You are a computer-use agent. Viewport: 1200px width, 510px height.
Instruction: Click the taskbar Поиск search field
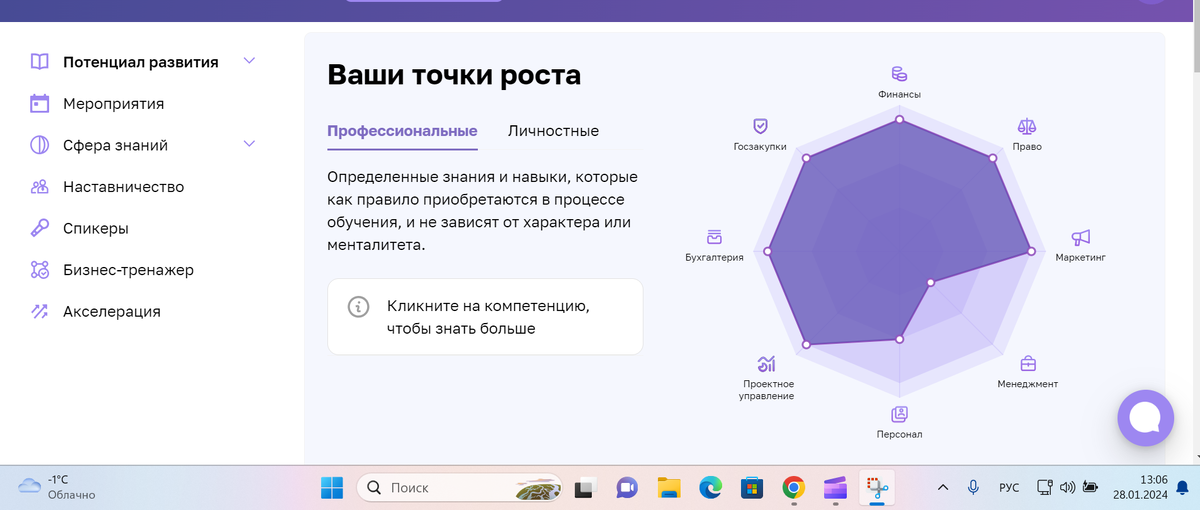click(x=459, y=488)
